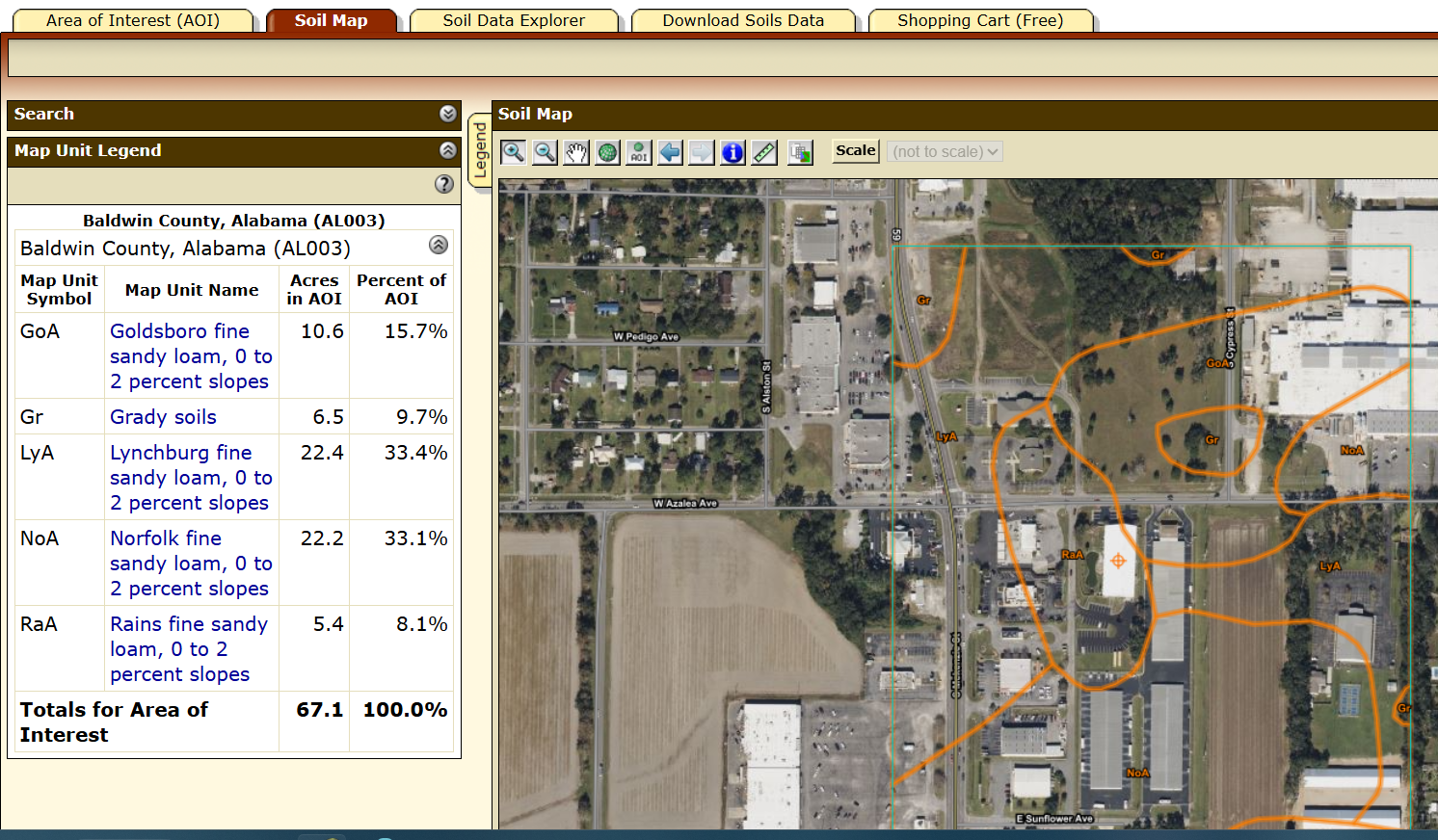The image size is (1438, 840).
Task: Collapse the Baldwin County table section
Action: [x=438, y=245]
